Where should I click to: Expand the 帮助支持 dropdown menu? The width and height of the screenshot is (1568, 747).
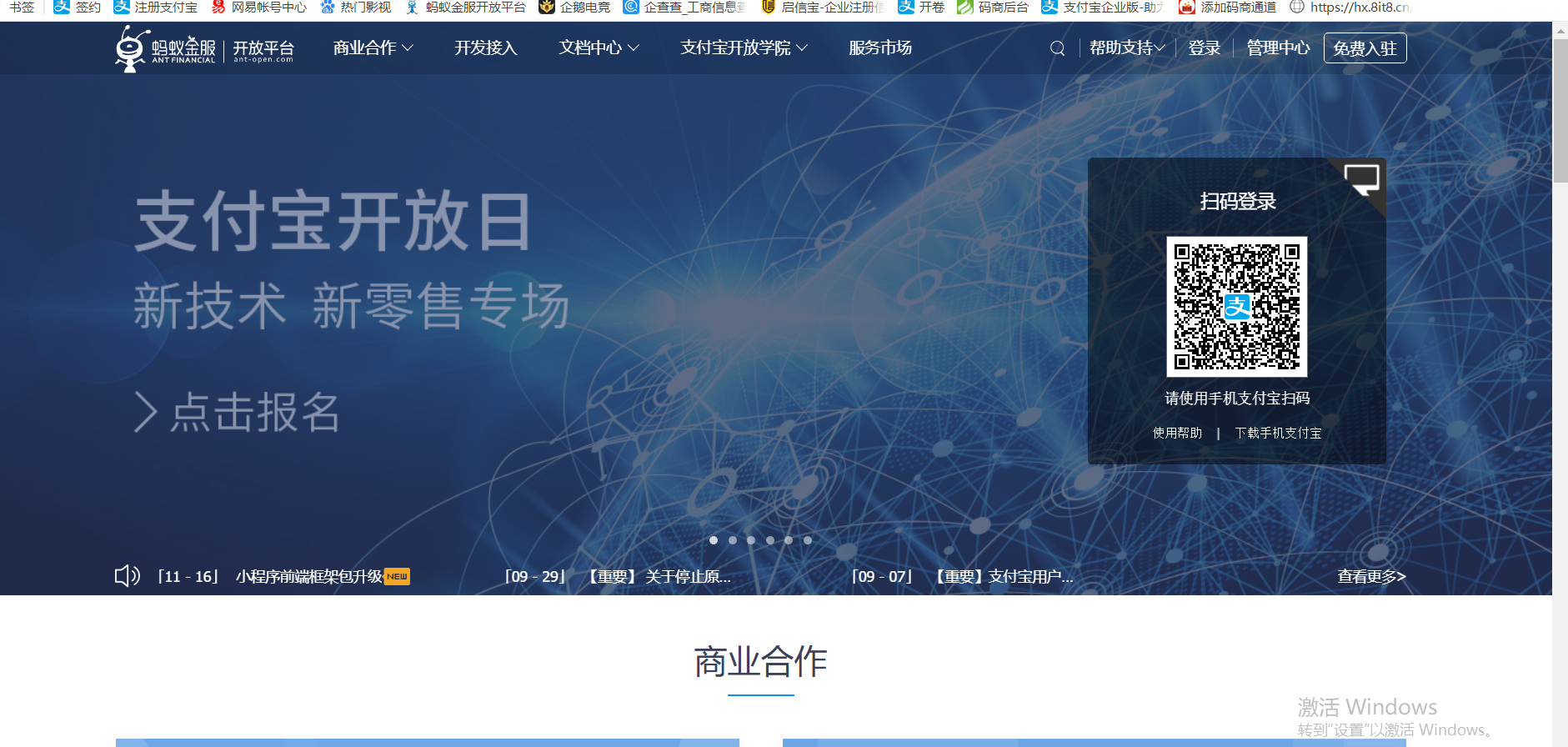pyautogui.click(x=1127, y=48)
